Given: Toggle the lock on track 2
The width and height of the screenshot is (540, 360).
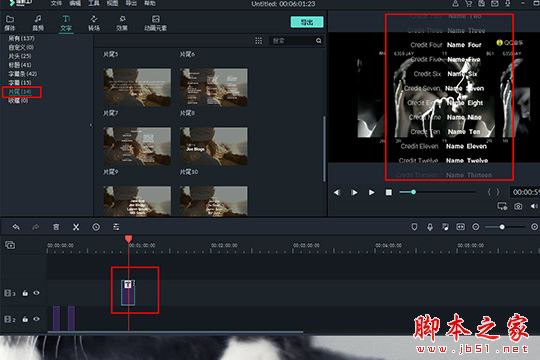Looking at the screenshot, I should [x=25, y=319].
